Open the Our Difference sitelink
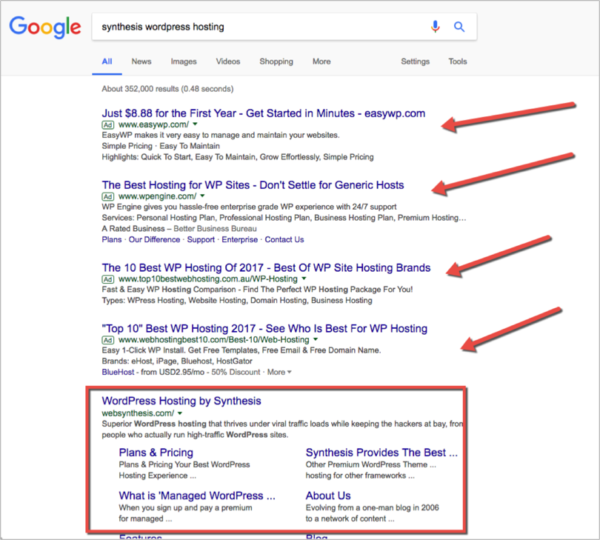The height and width of the screenshot is (540, 600). [154, 240]
